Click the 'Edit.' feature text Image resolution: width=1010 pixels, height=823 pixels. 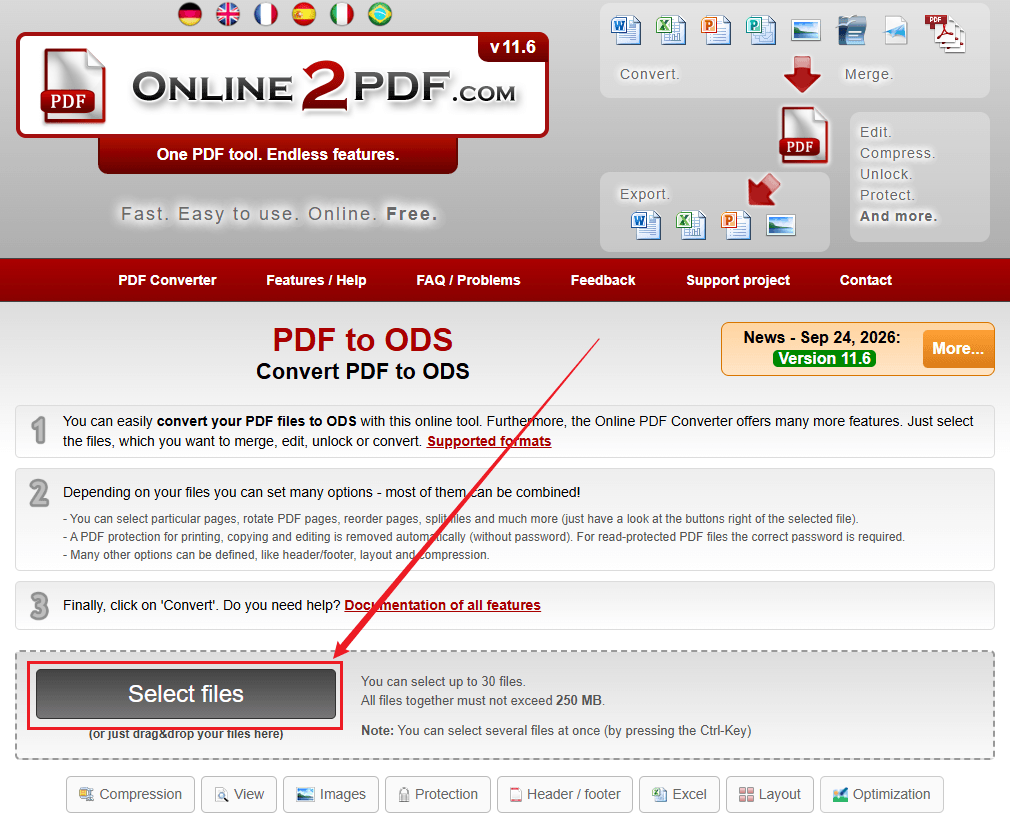(x=876, y=132)
